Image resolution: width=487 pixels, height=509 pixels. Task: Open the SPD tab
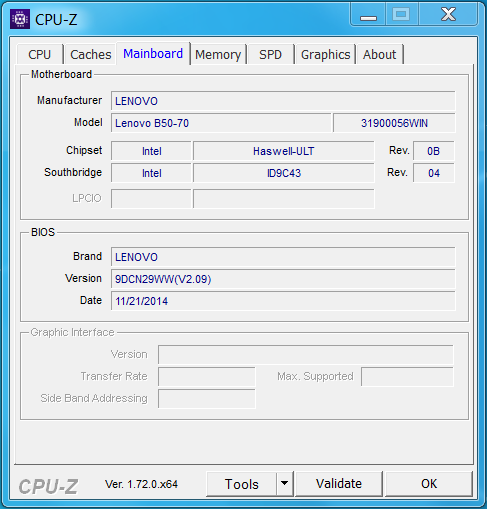270,54
